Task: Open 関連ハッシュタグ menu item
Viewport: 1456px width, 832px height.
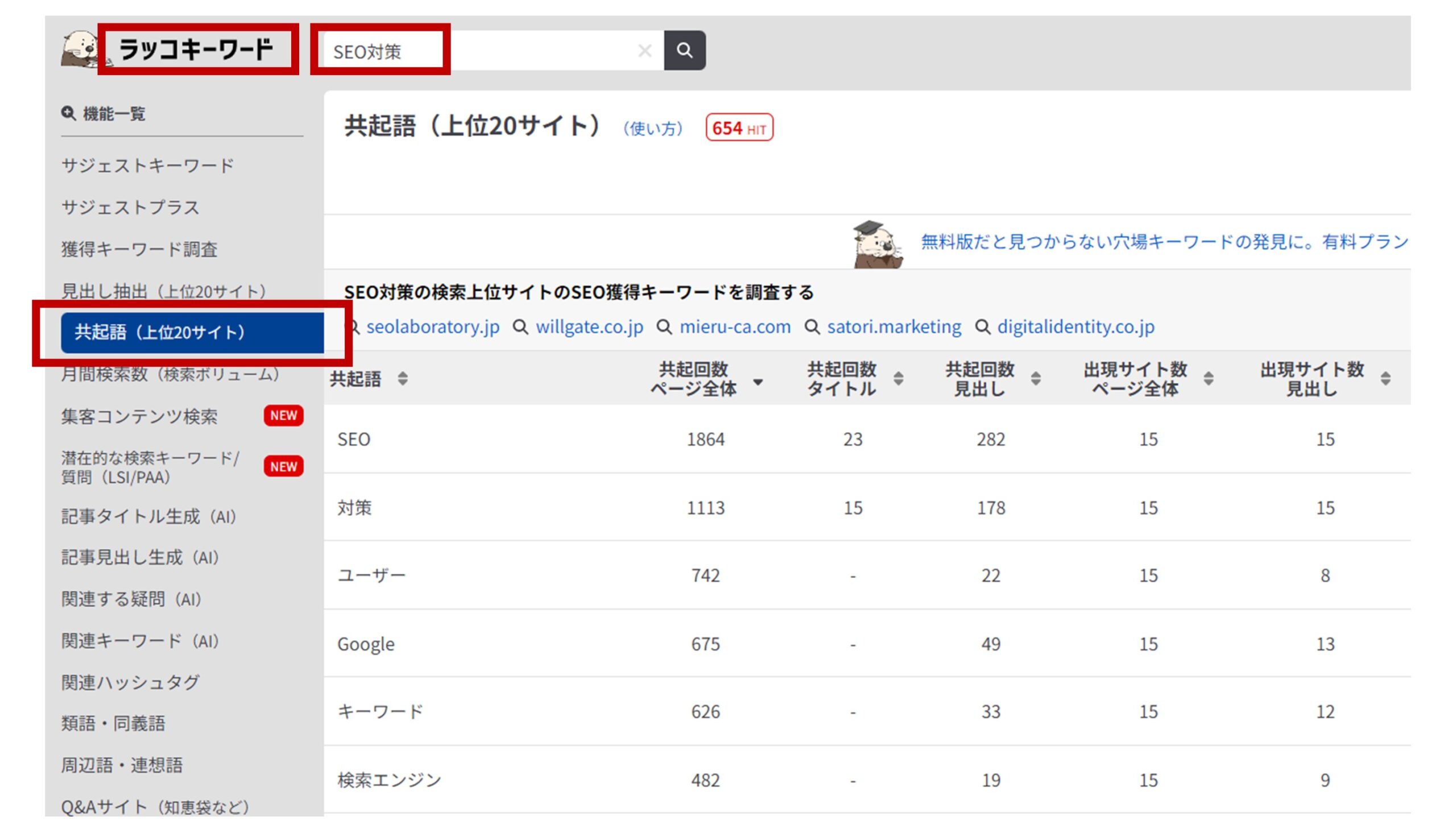Action: (x=130, y=682)
